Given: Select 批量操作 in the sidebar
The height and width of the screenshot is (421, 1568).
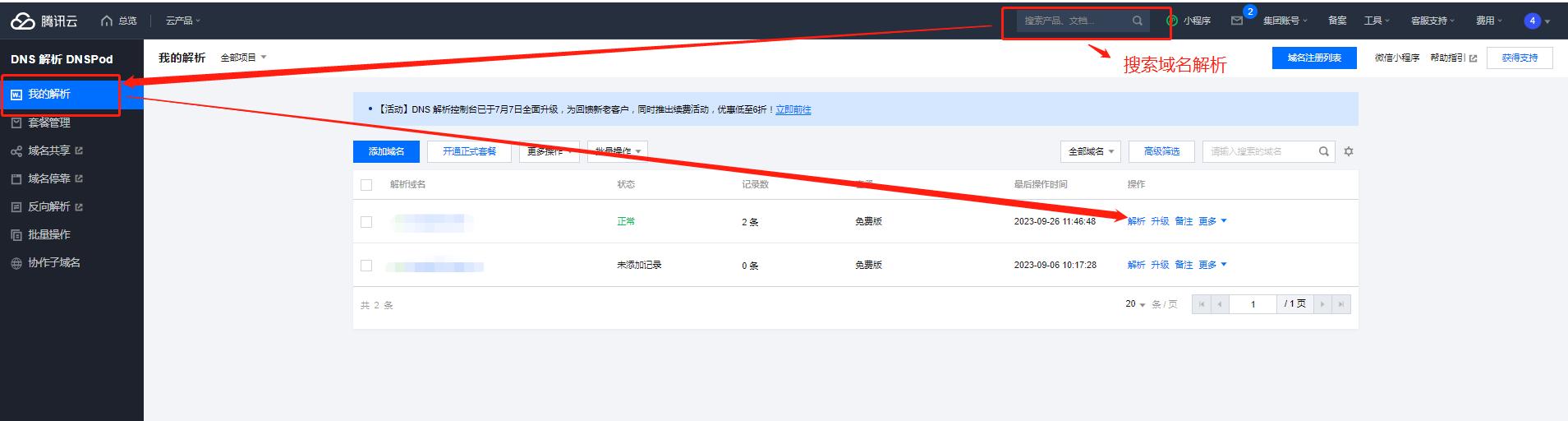Looking at the screenshot, I should pos(49,234).
